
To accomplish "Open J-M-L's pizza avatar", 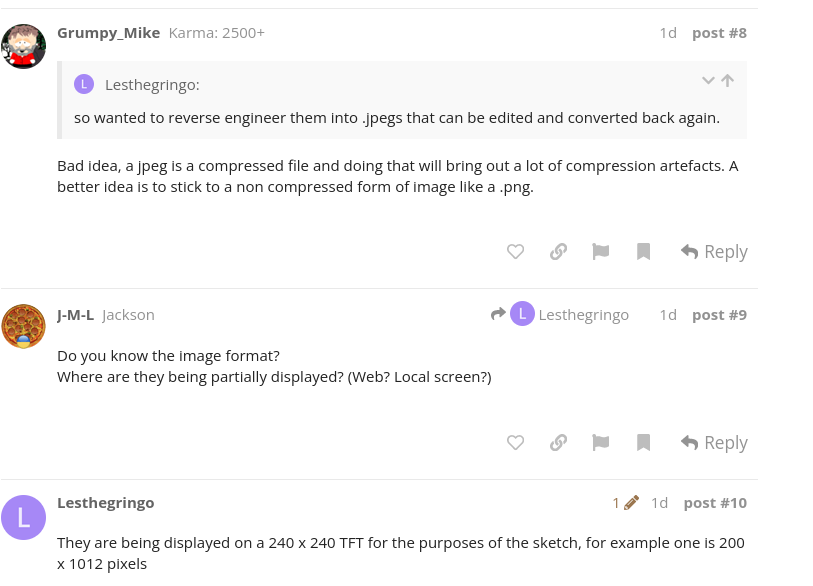I will 23,326.
